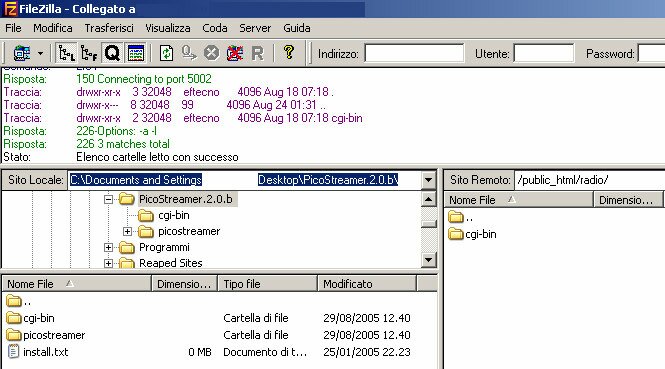Sort remote list by Dimensio column

tap(628, 200)
